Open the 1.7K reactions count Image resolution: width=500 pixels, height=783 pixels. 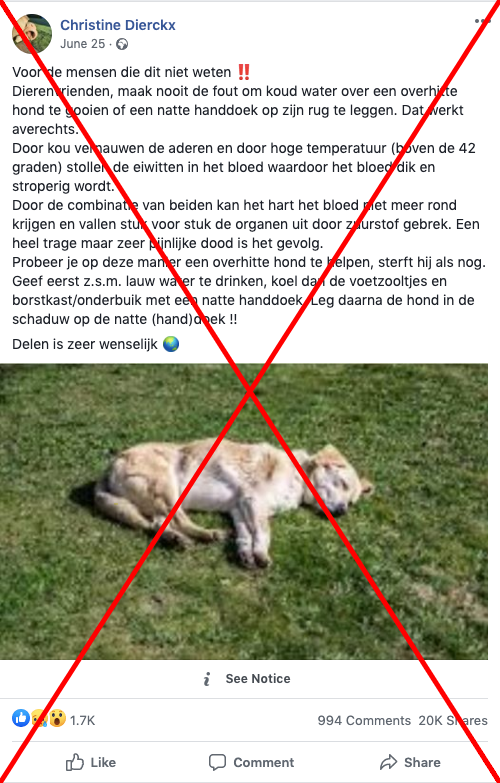pyautogui.click(x=82, y=721)
